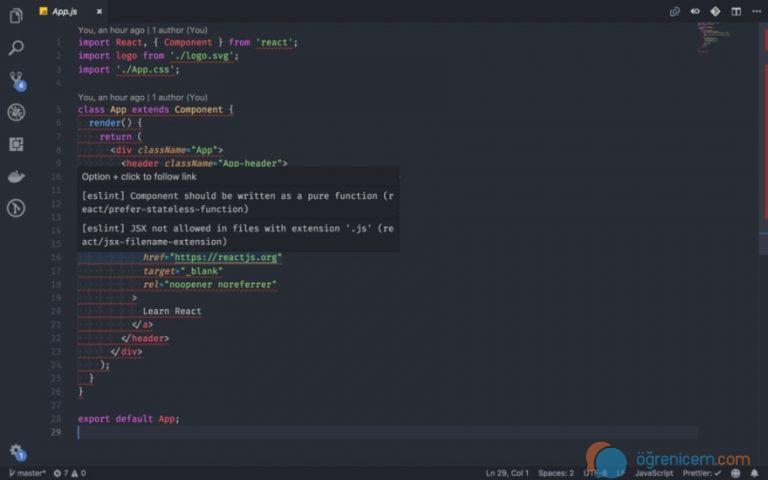Switch branch via master in status bar
The height and width of the screenshot is (480, 768).
point(27,472)
